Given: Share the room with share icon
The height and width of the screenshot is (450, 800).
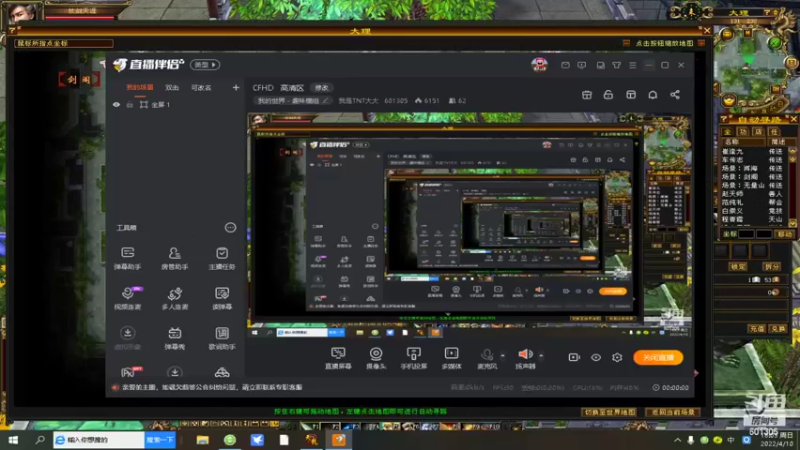Looking at the screenshot, I should coord(675,95).
